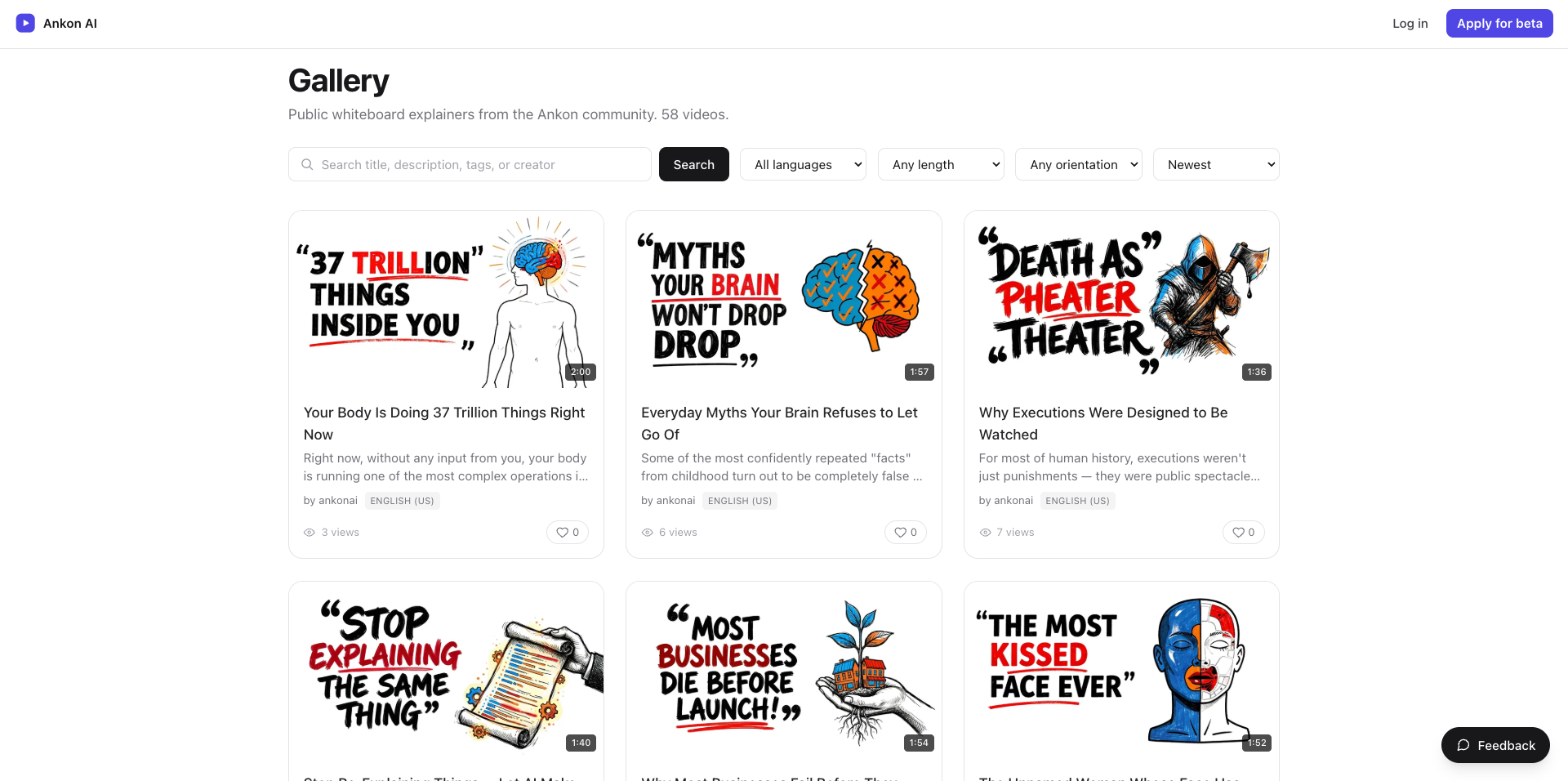The width and height of the screenshot is (1568, 781).
Task: Click Apply for beta button
Action: point(1499,23)
